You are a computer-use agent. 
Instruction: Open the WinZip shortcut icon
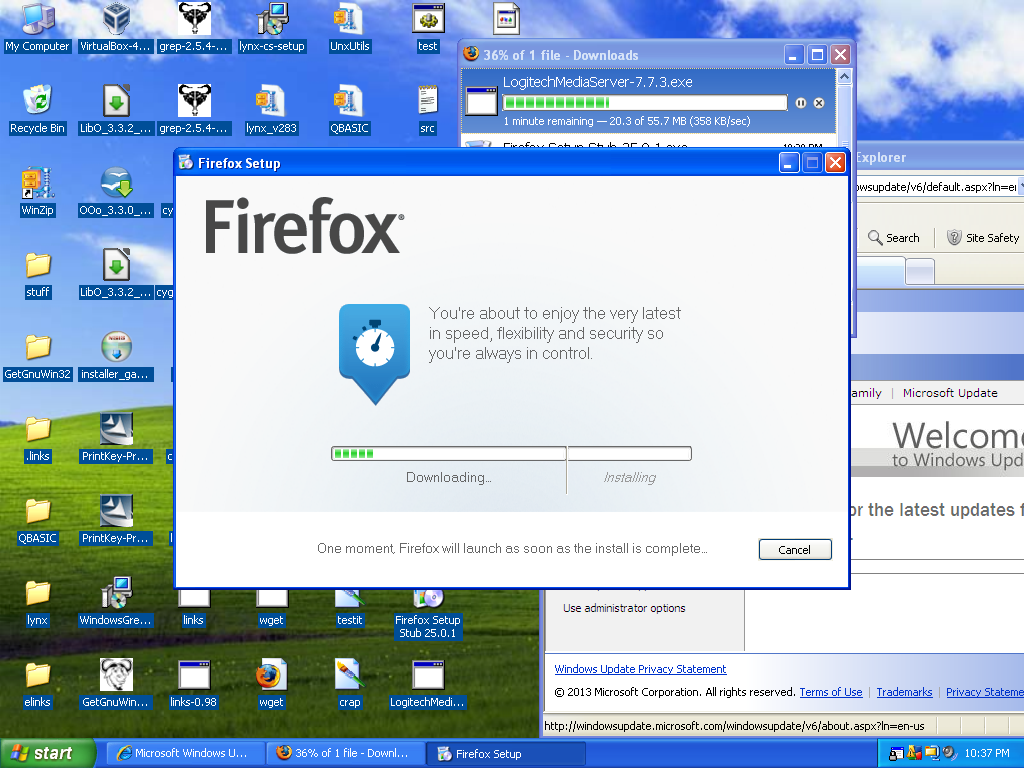coord(37,191)
